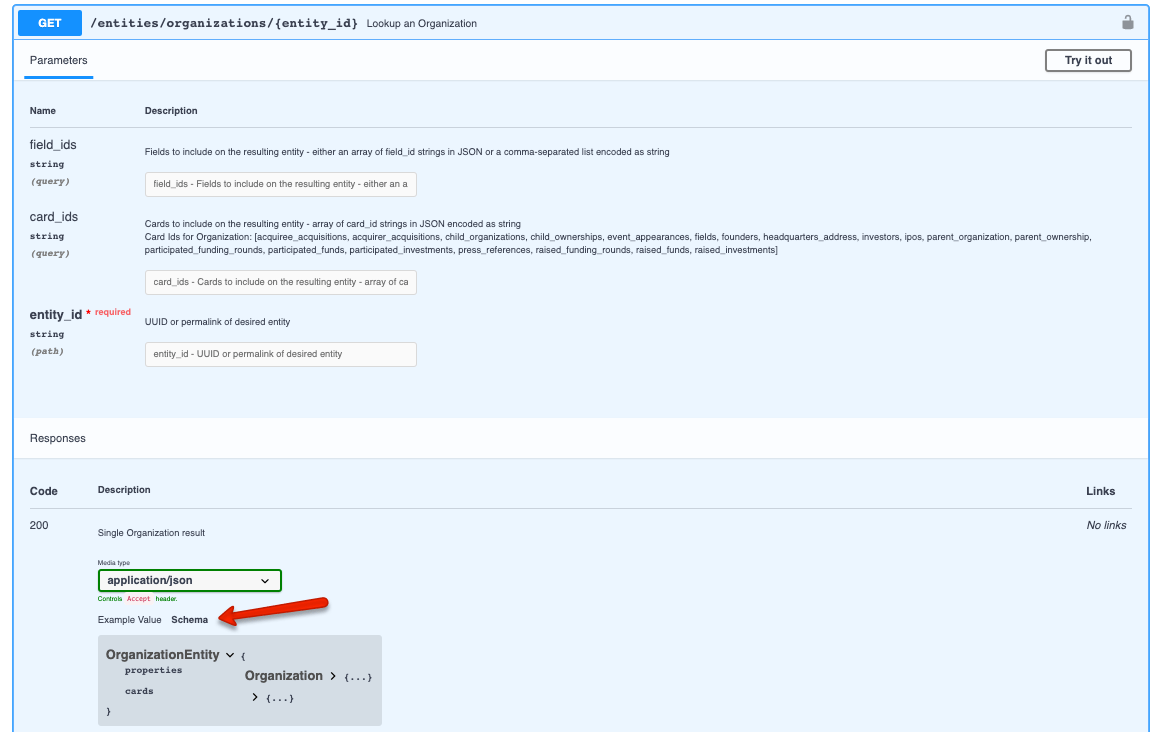1158x732 pixels.
Task: Click the dropdown chevron on media type selector
Action: [266, 580]
